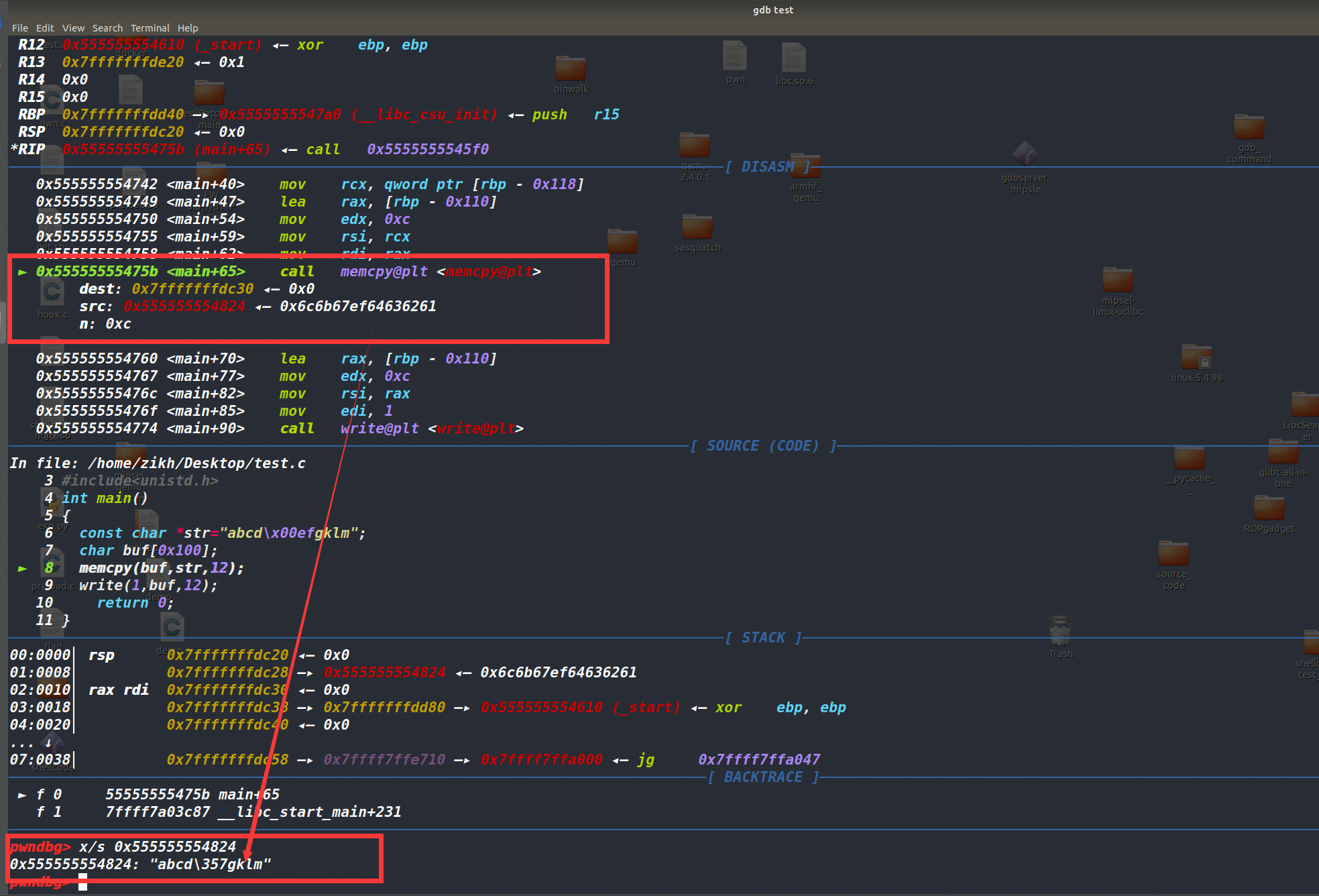
Task: Click the R12 register line with _start
Action: click(x=222, y=44)
